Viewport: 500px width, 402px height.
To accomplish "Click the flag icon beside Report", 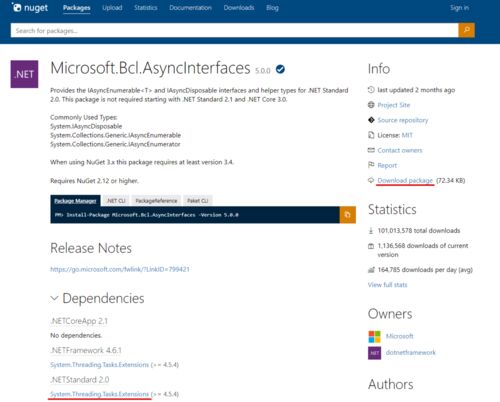I will pos(371,165).
